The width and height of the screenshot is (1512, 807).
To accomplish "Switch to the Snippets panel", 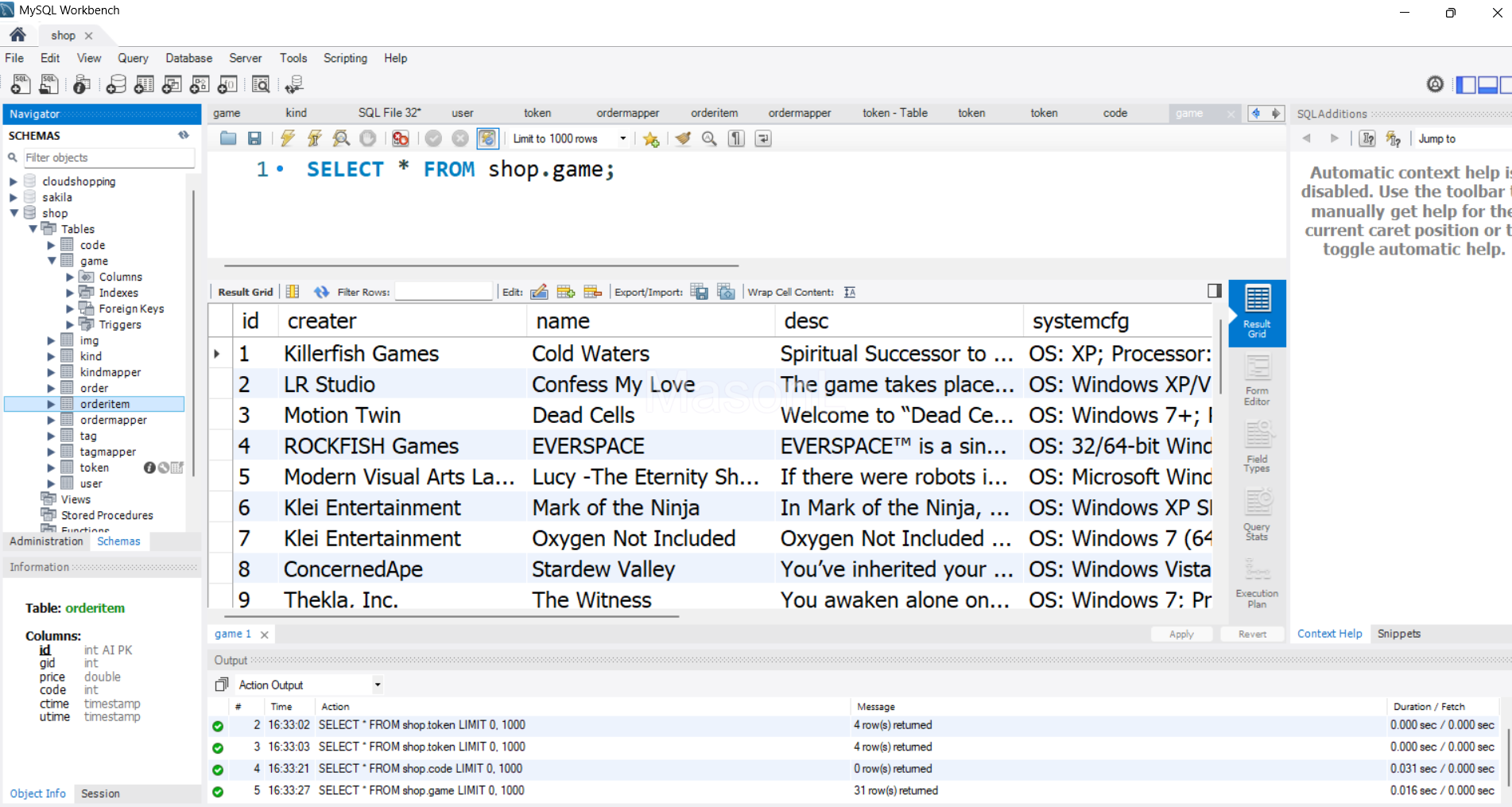I will [x=1398, y=634].
